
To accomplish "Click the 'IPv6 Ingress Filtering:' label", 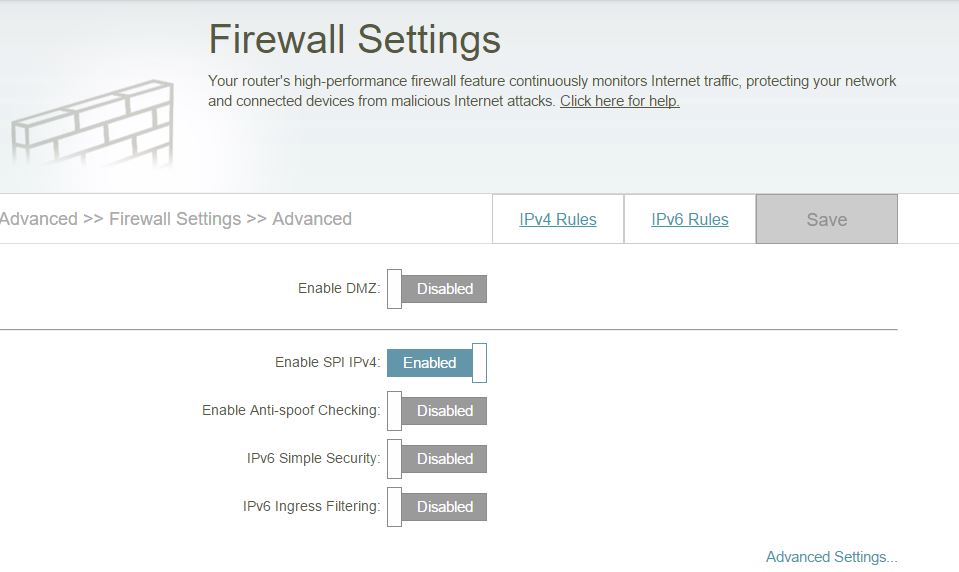I will click(311, 507).
